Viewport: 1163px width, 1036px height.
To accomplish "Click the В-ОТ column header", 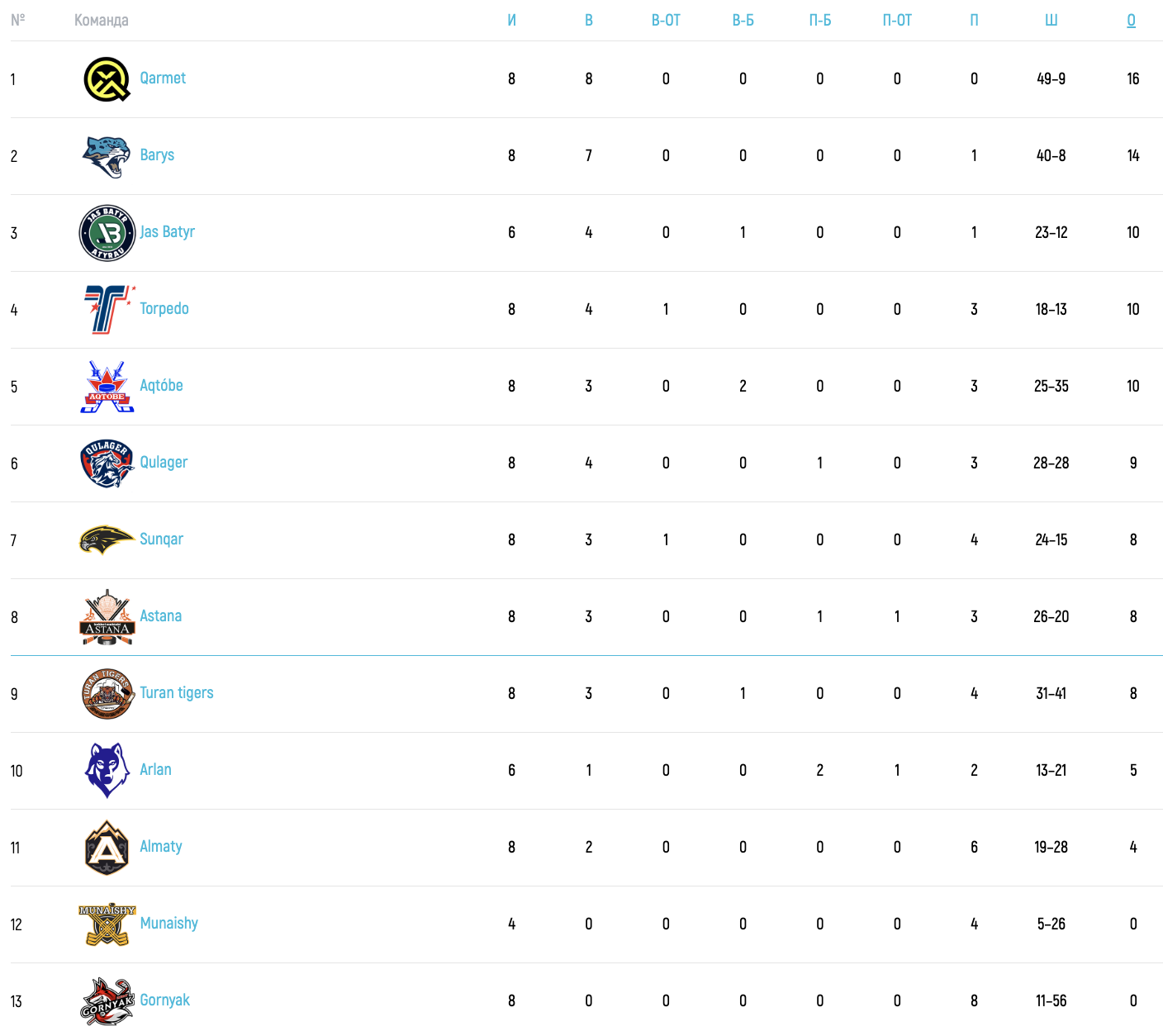I will tap(666, 21).
